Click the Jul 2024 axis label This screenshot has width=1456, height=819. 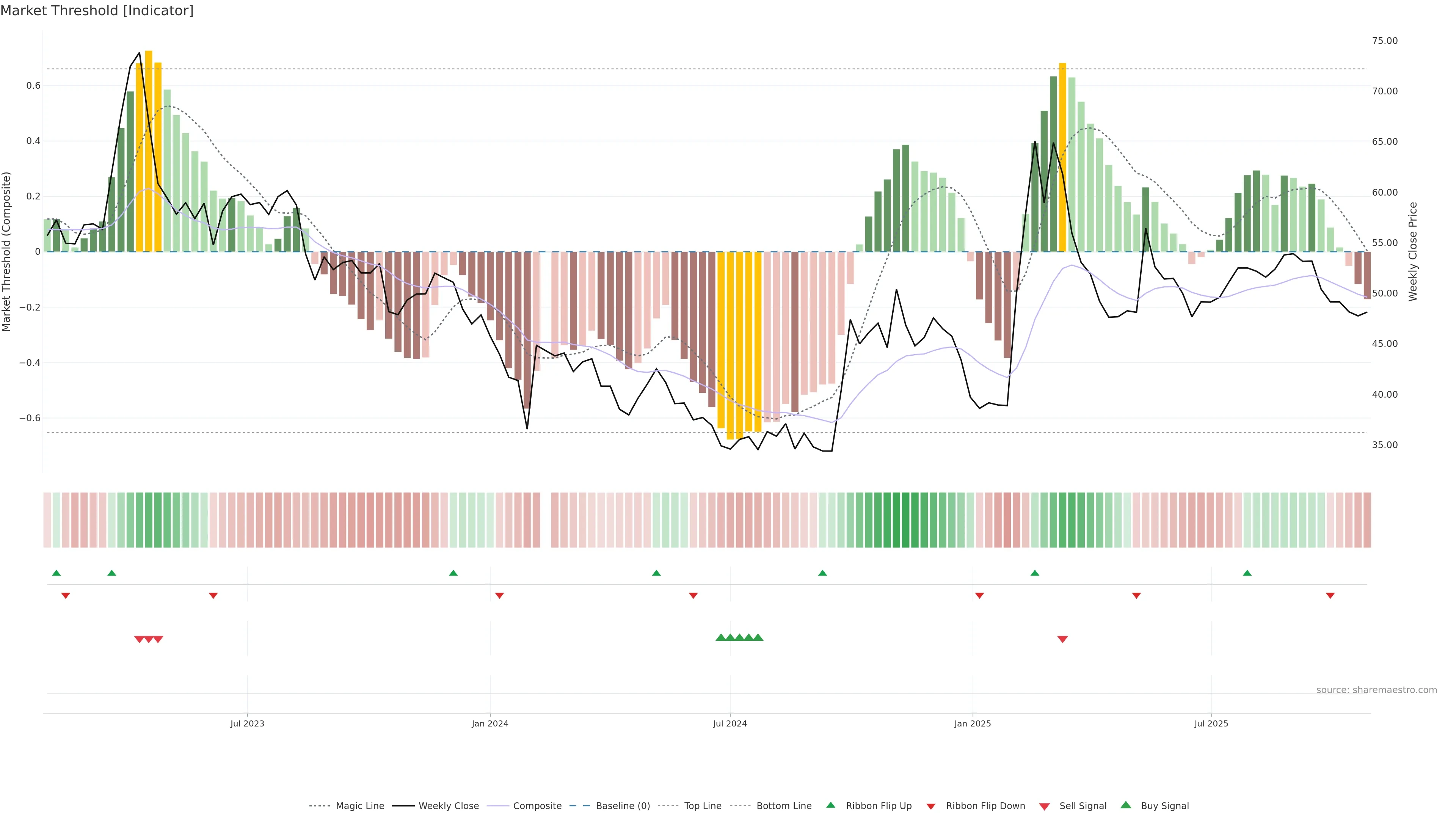pyautogui.click(x=730, y=723)
